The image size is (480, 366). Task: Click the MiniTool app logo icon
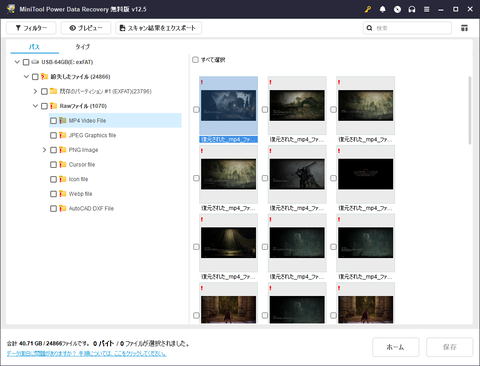tap(11, 9)
